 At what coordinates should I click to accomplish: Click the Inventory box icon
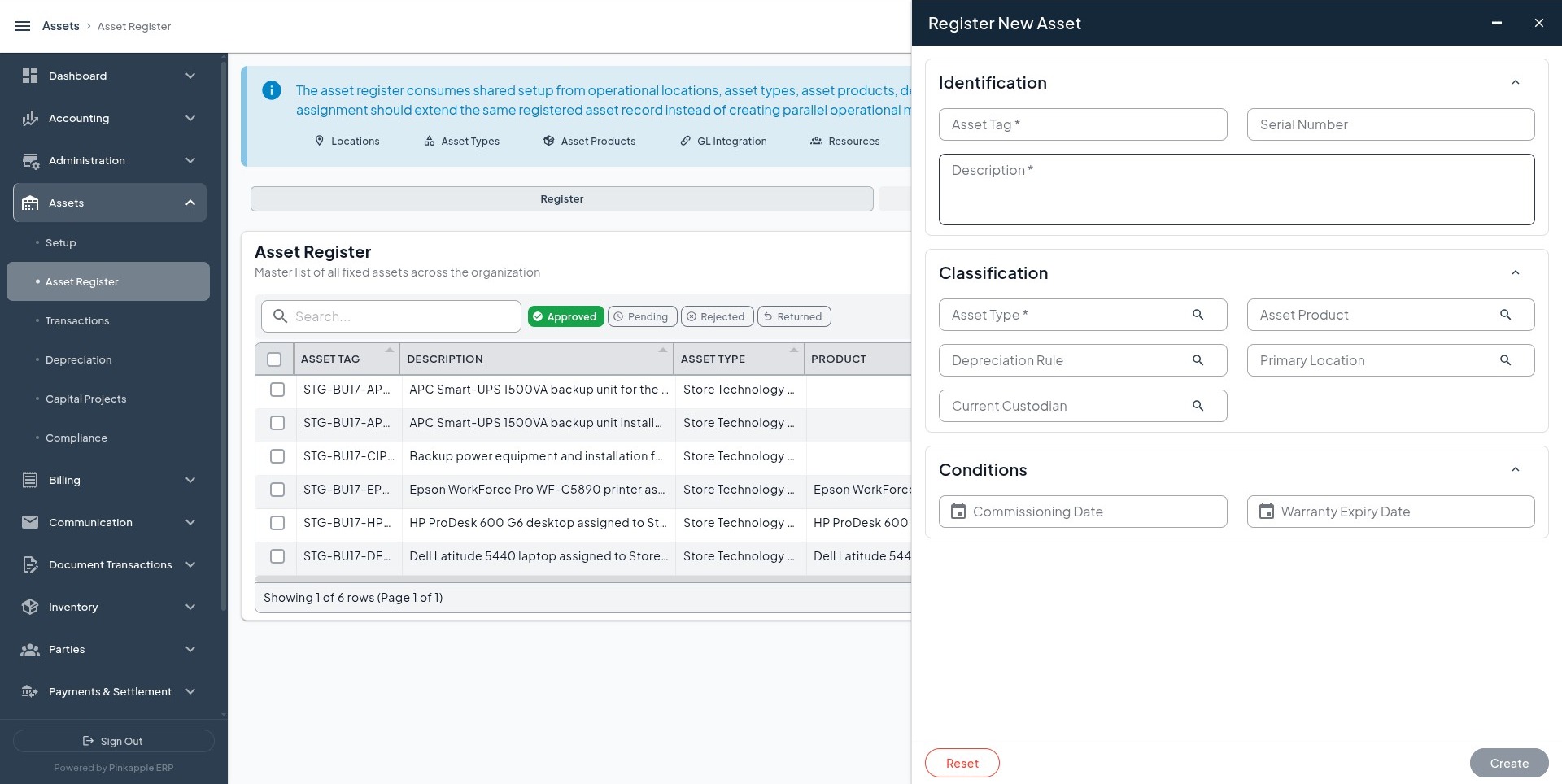point(30,607)
